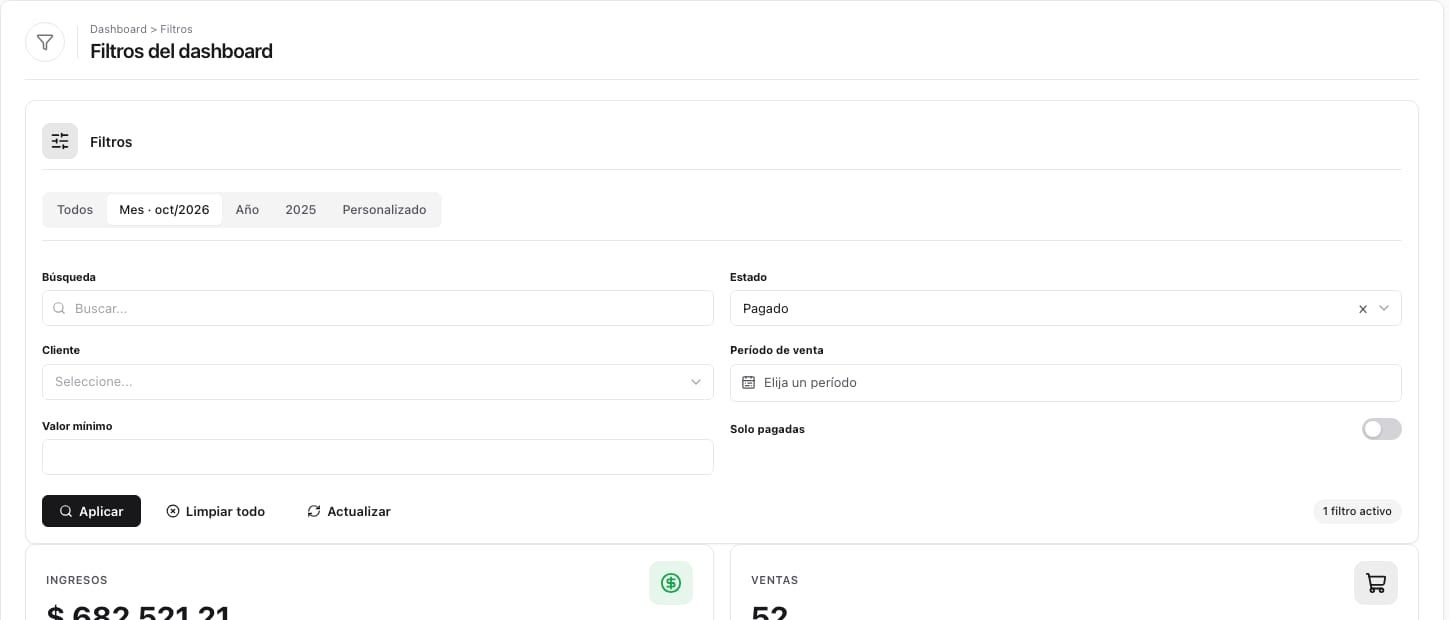
Task: Open the Personalizado tab
Action: click(384, 210)
